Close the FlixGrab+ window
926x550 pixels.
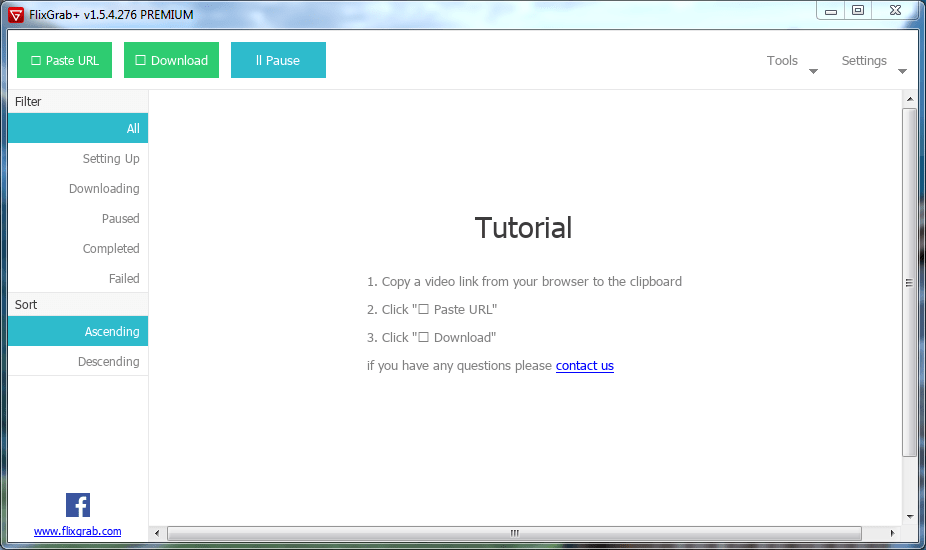pyautogui.click(x=895, y=11)
